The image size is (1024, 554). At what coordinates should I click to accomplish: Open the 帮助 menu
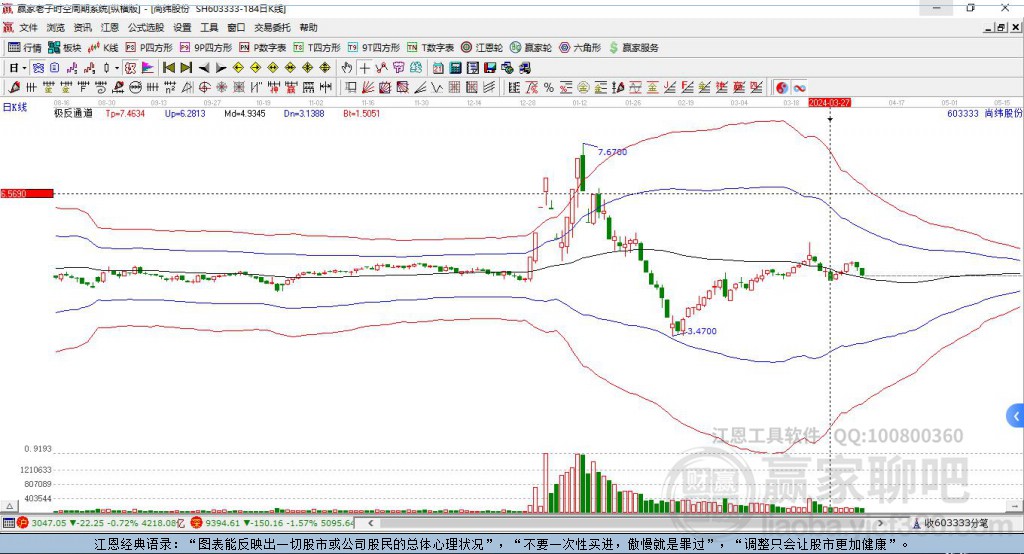pyautogui.click(x=308, y=27)
